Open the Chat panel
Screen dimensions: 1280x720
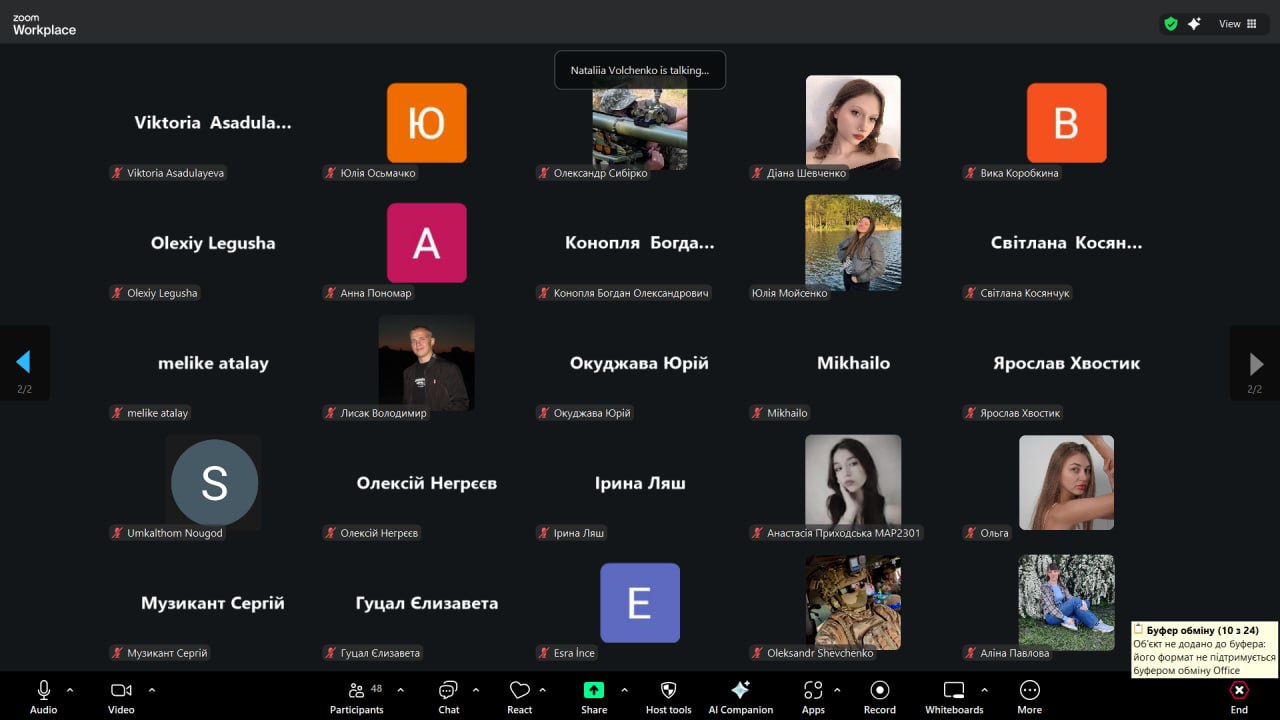click(448, 696)
